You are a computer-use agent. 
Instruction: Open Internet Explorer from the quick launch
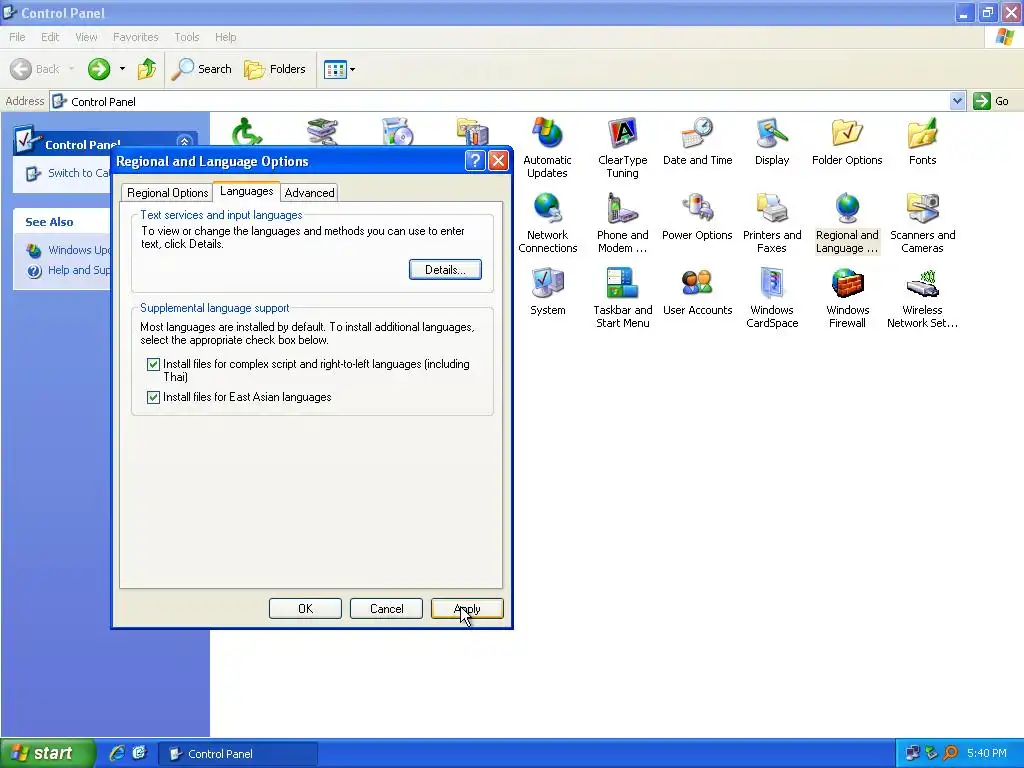(x=117, y=753)
